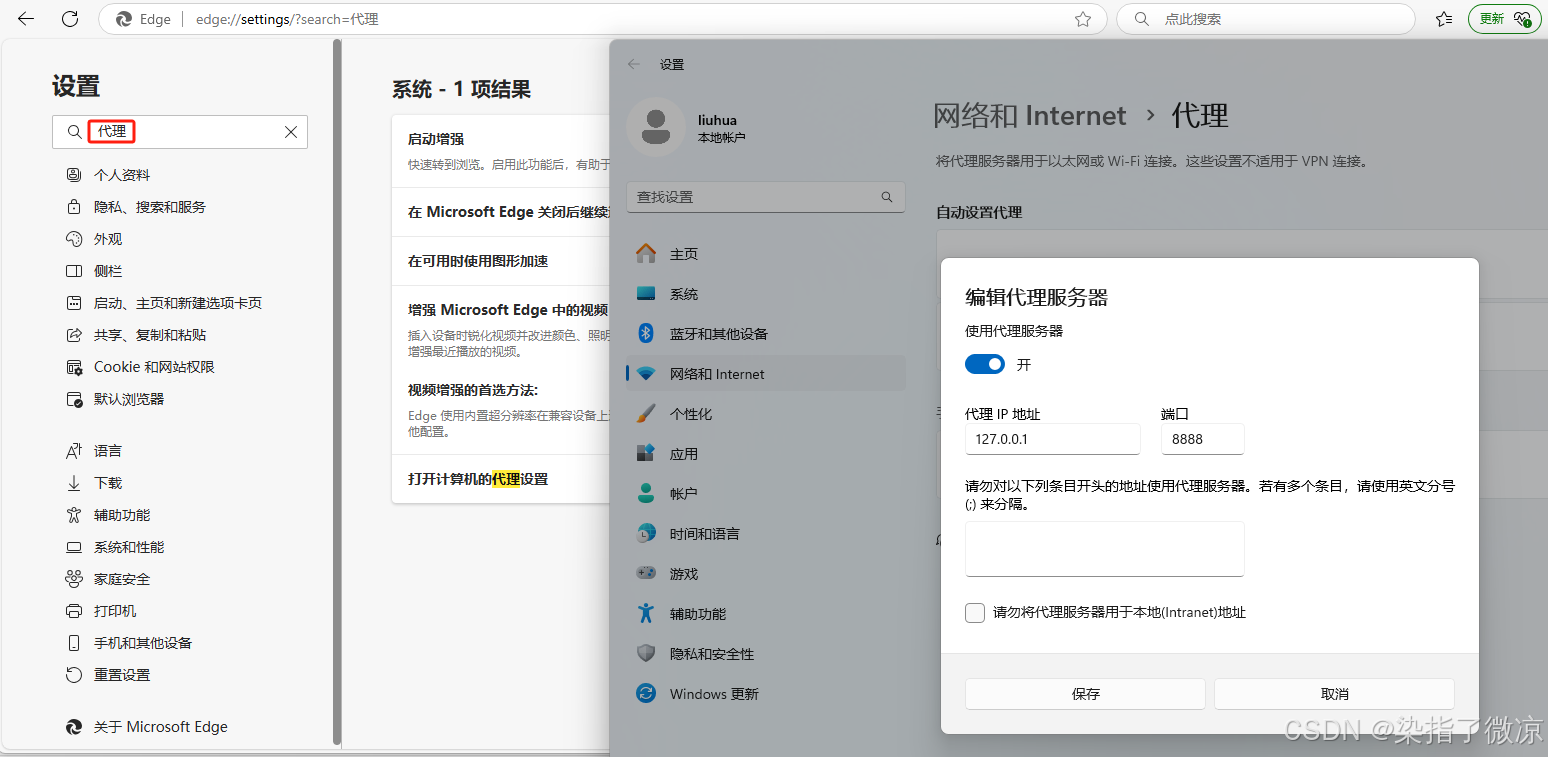Open 辅助功能 in Windows settings sidebar
This screenshot has height=757, width=1548.
pos(766,614)
